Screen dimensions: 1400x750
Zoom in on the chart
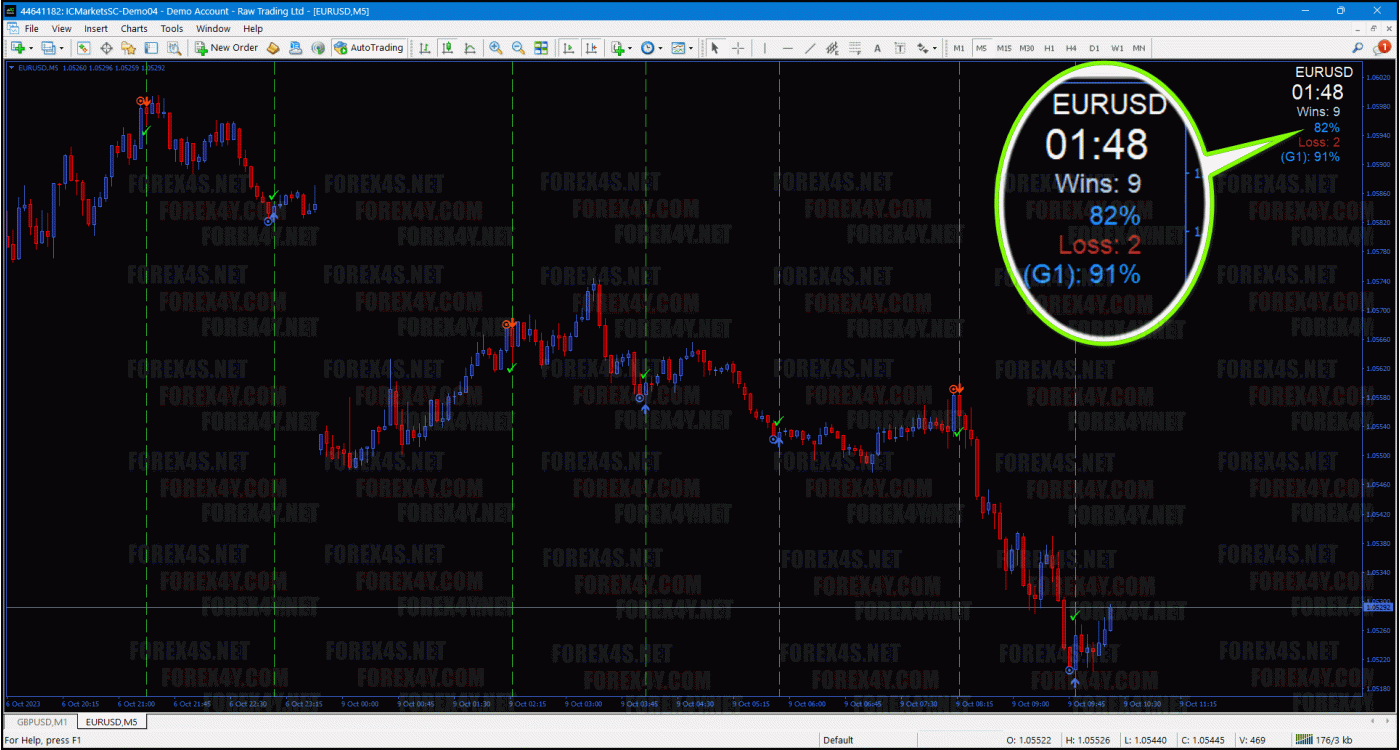[x=495, y=47]
